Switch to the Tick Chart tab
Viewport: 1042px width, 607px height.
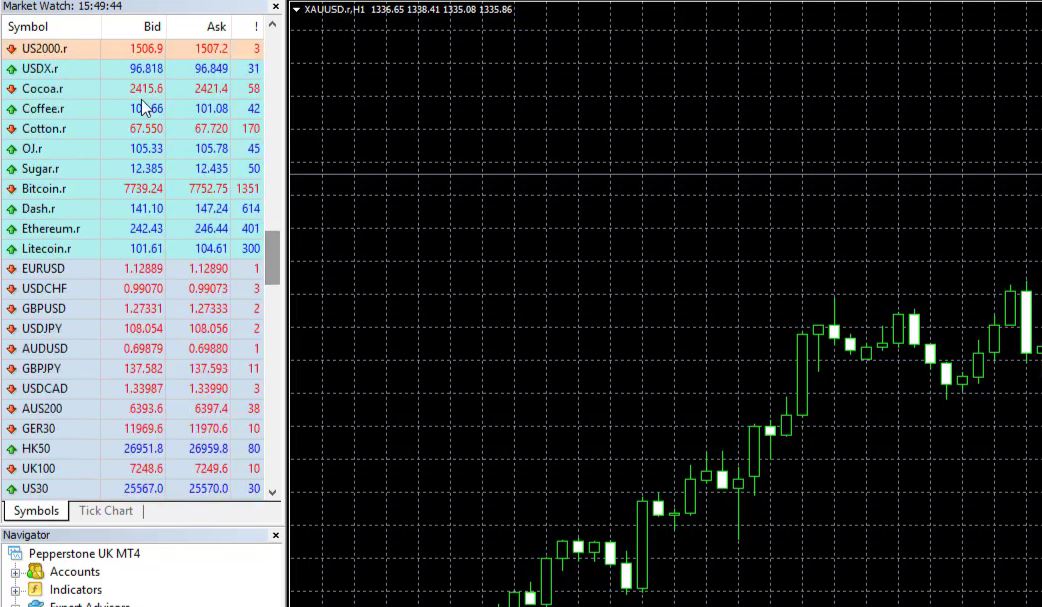click(105, 511)
